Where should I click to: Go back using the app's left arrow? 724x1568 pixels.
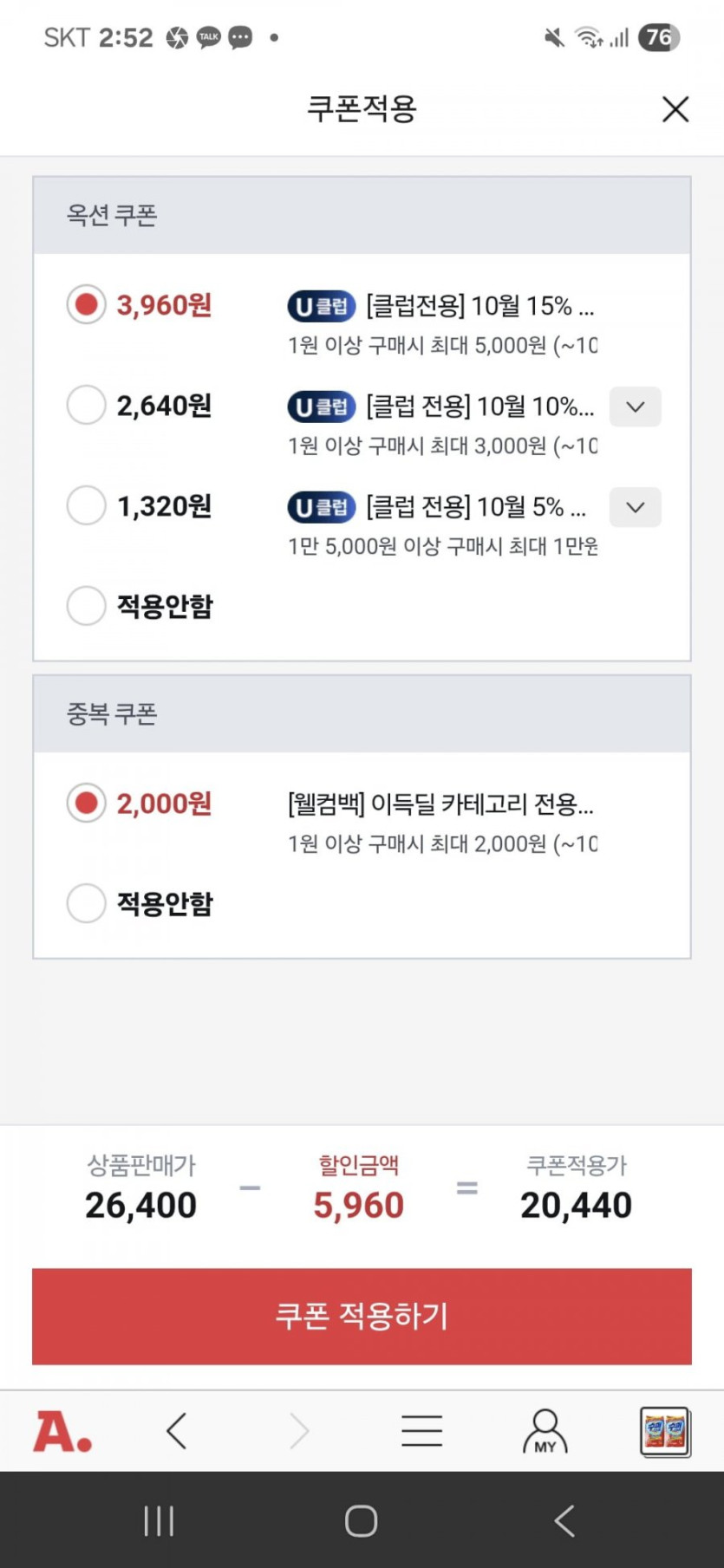click(177, 1431)
